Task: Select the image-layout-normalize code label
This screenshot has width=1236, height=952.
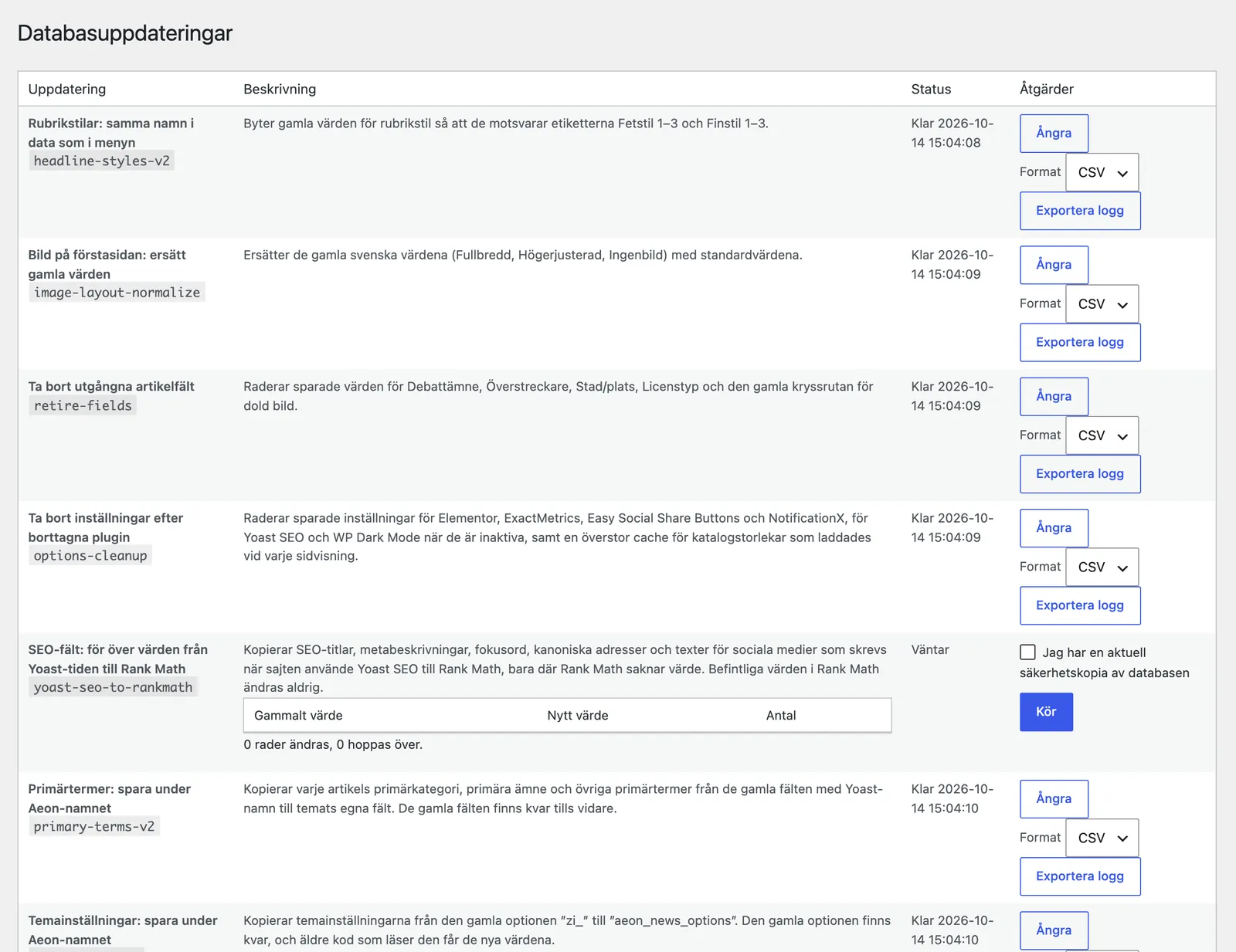Action: click(x=117, y=293)
